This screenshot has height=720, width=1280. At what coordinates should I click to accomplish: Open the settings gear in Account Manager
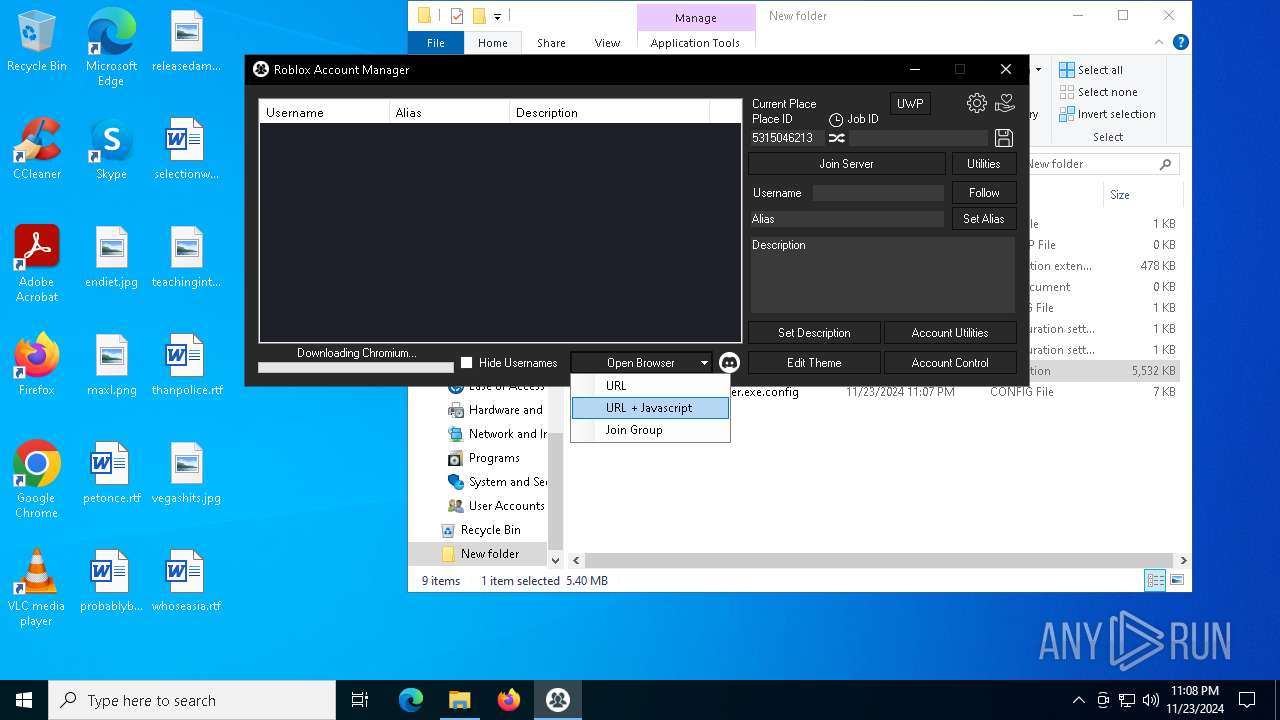click(x=977, y=103)
